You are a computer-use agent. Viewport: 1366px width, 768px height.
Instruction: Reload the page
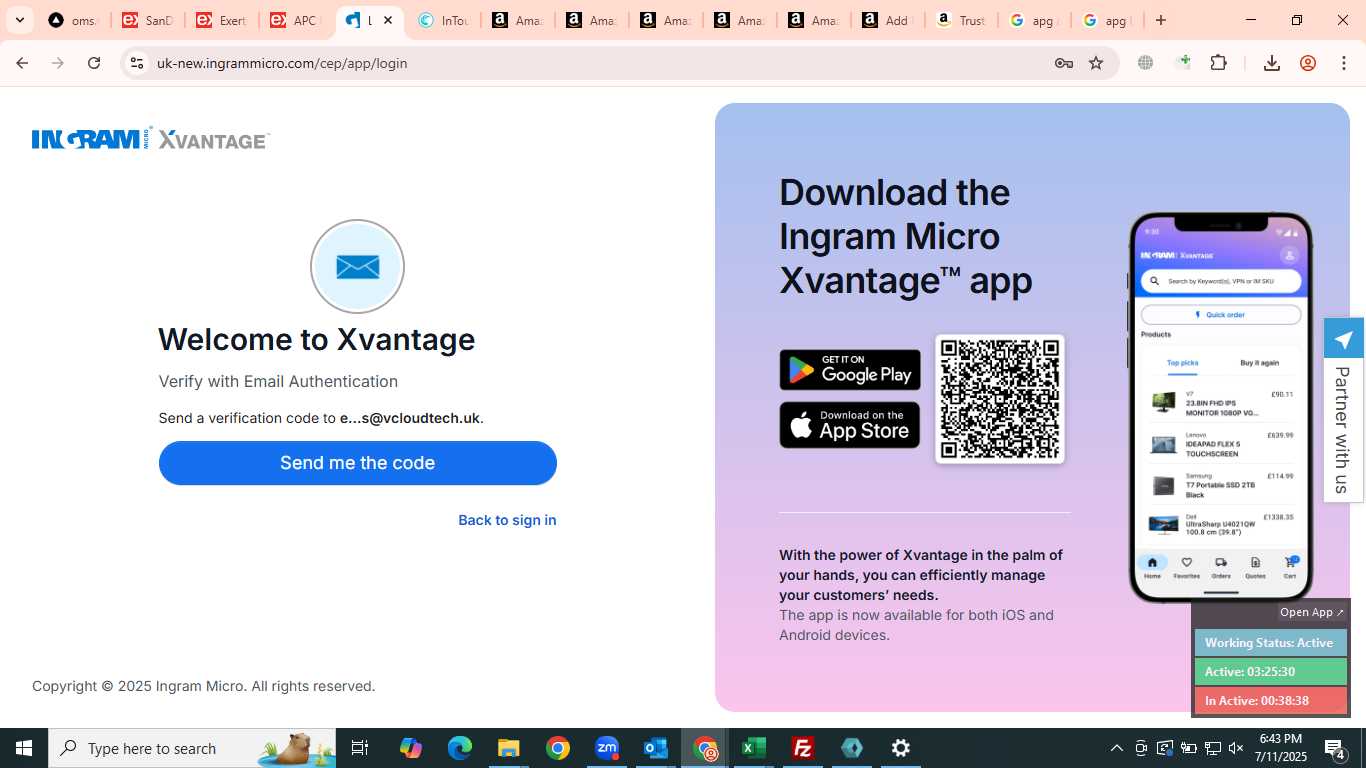point(94,63)
